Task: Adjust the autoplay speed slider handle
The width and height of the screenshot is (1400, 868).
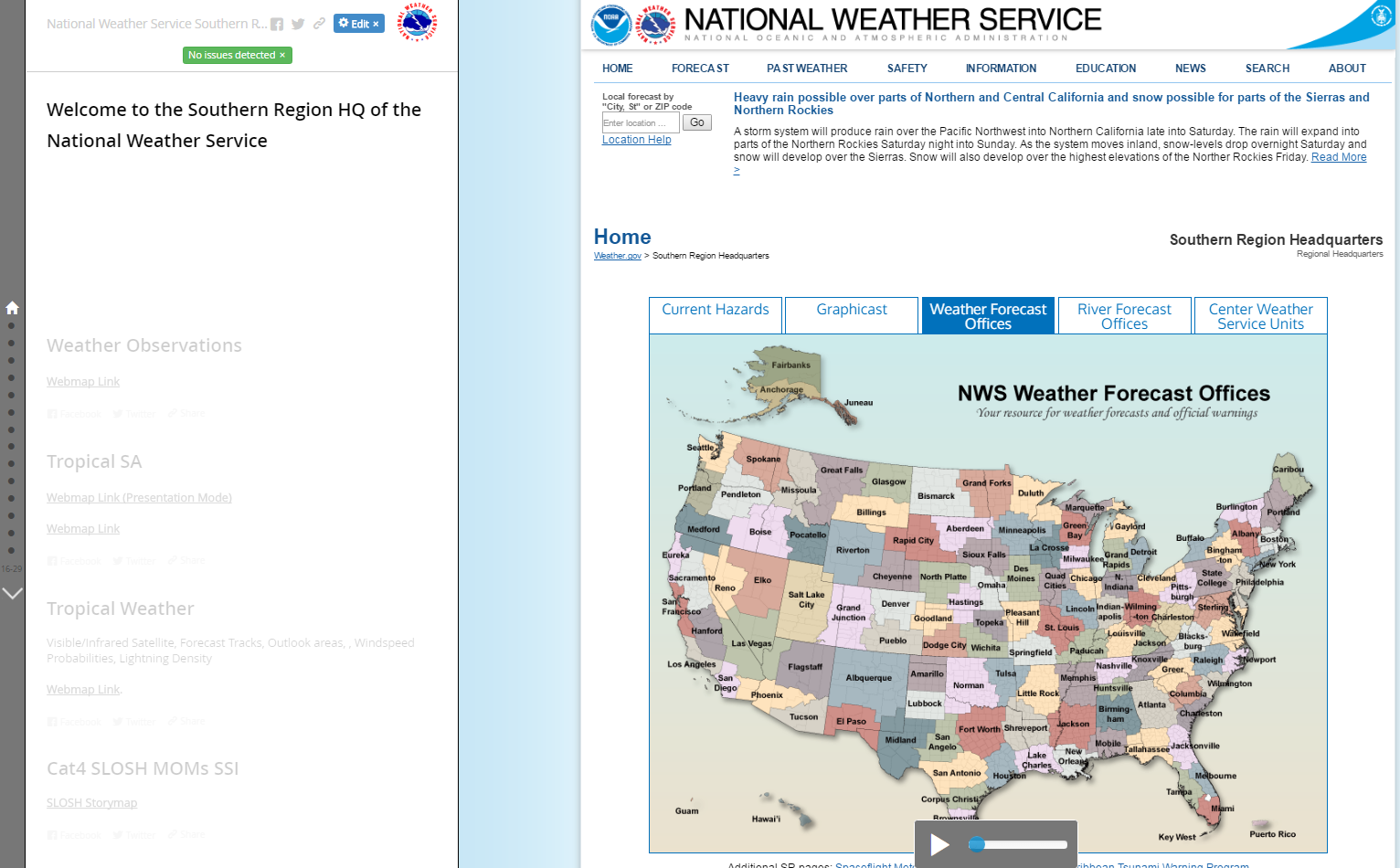Action: [x=977, y=844]
